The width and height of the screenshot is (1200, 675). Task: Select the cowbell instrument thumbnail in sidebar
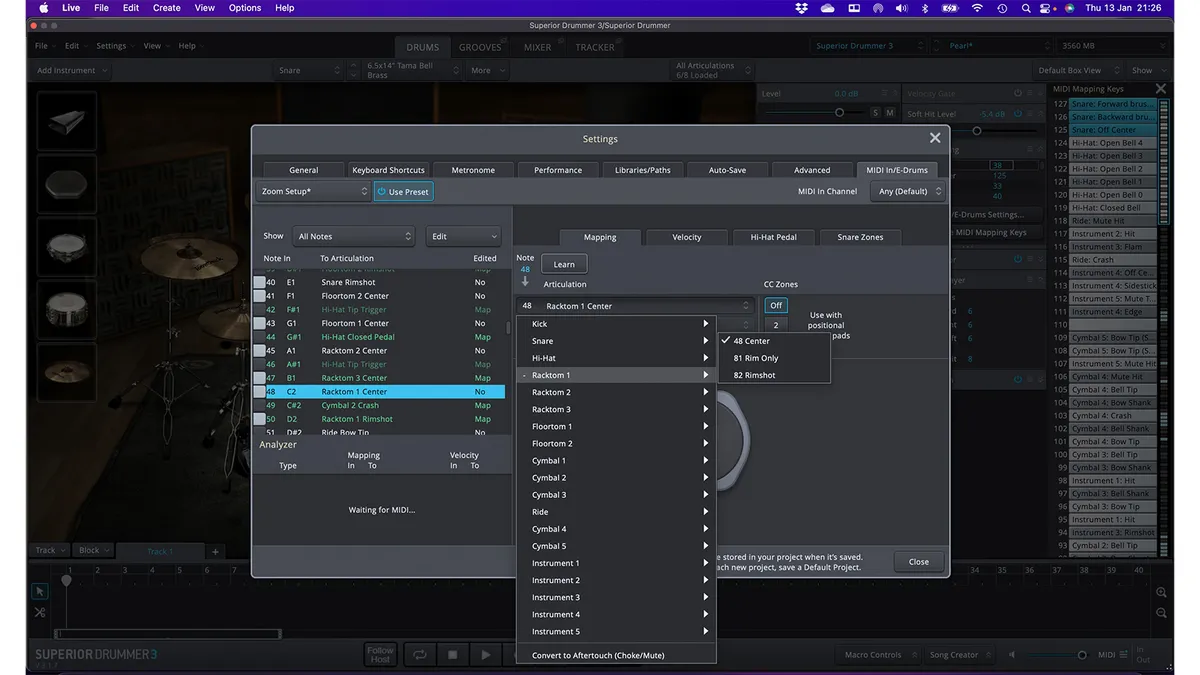point(67,121)
